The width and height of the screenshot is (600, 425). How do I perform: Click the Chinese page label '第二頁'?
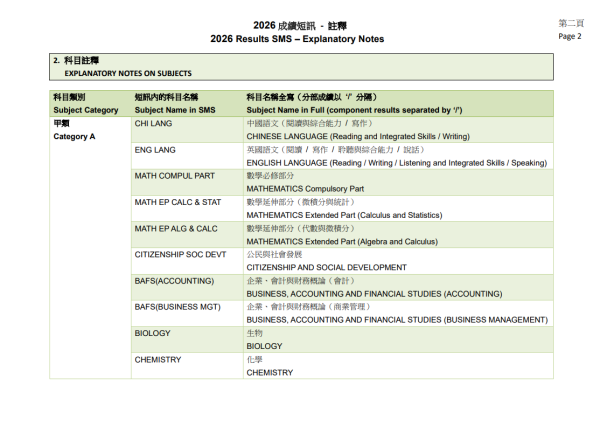point(571,24)
